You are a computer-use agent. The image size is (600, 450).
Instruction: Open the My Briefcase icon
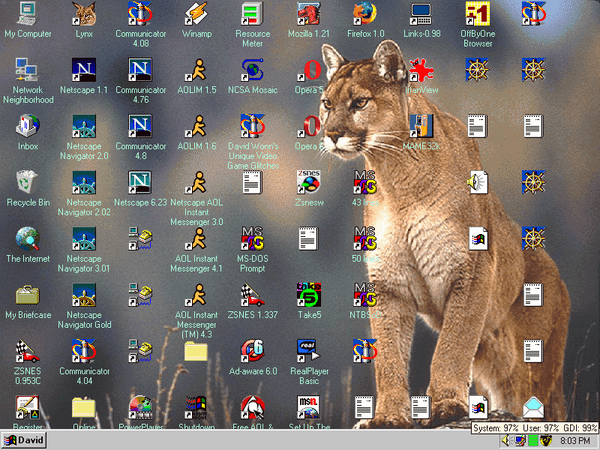tap(28, 295)
